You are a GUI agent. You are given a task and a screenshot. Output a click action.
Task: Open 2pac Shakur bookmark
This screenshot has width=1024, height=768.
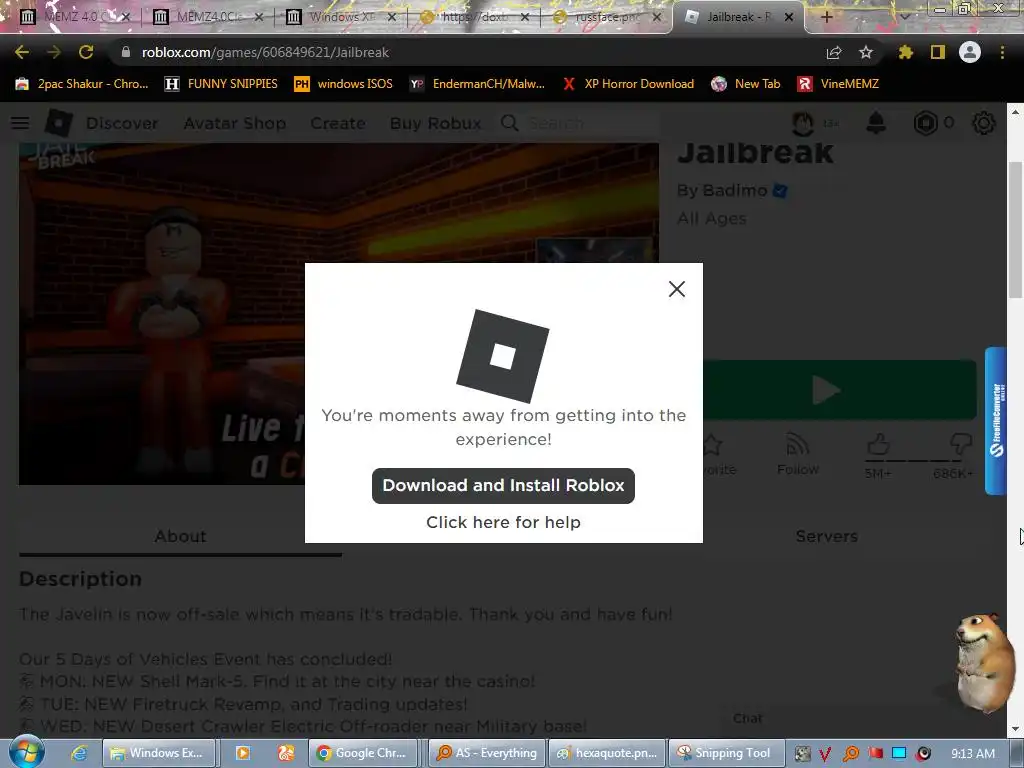82,84
